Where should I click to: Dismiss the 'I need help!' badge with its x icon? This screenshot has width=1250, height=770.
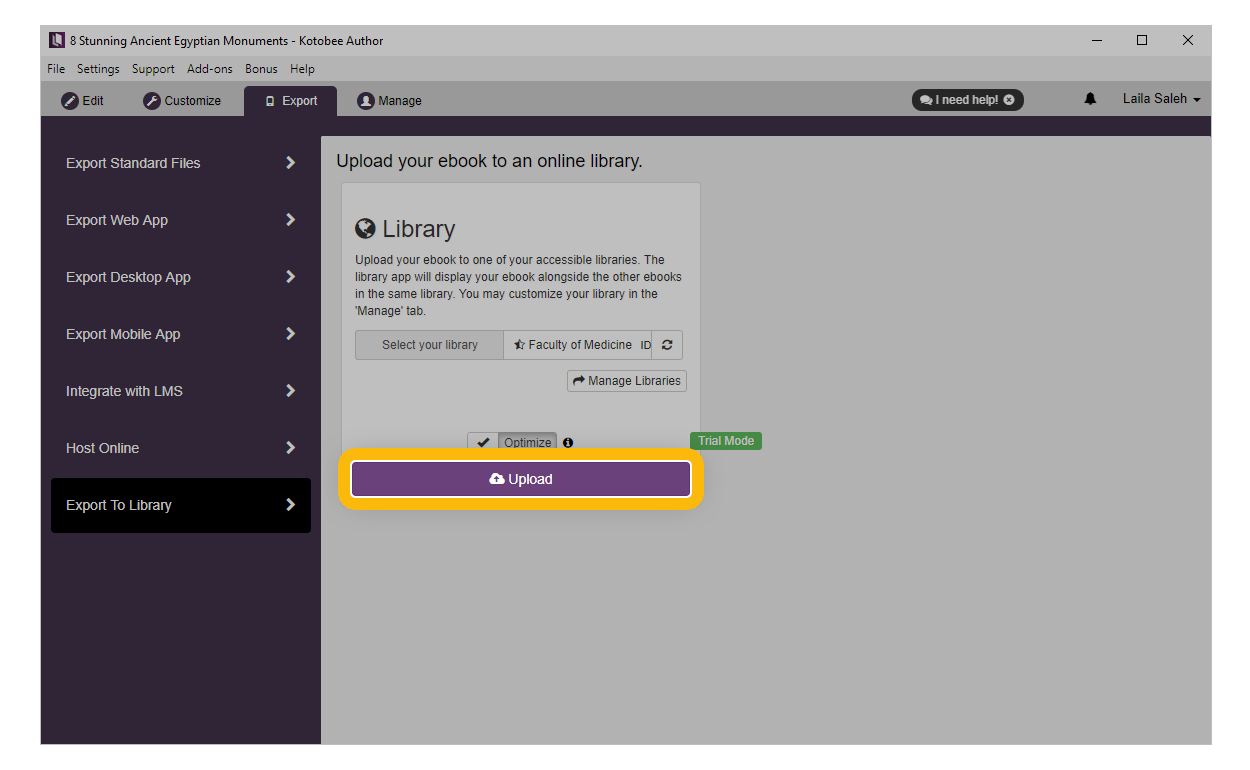pos(1009,100)
